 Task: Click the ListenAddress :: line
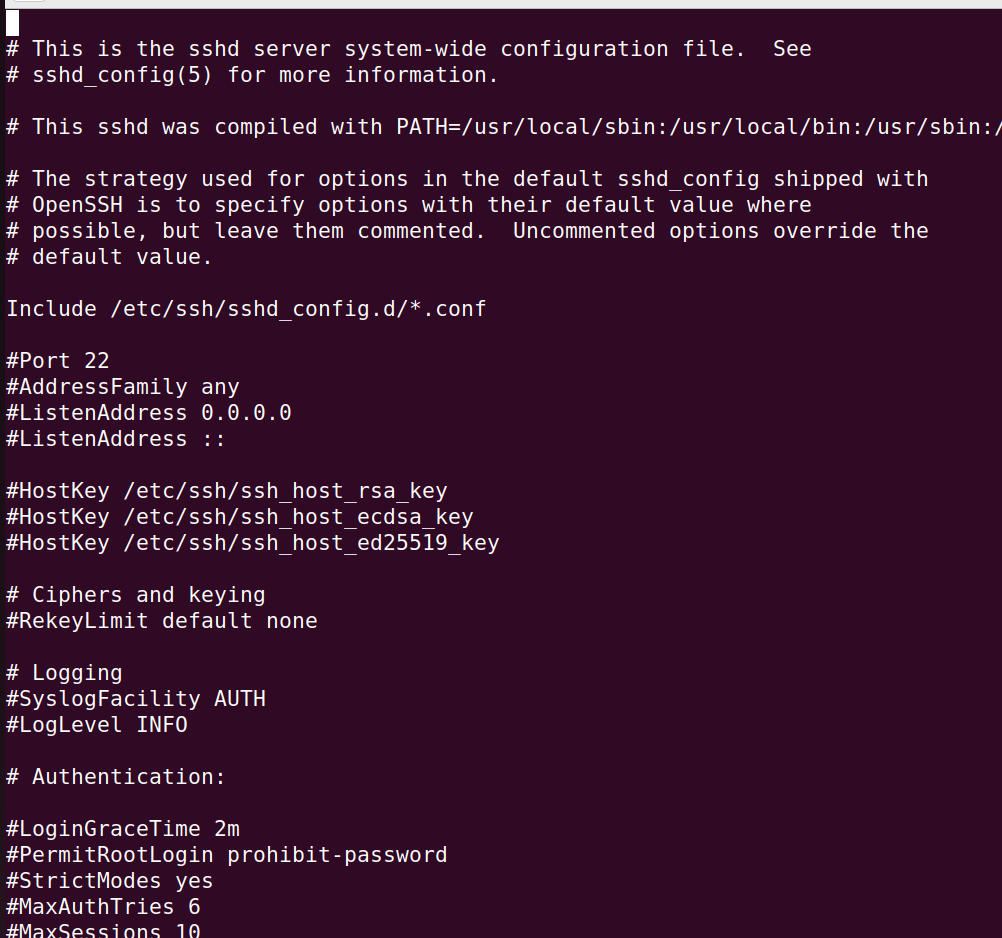(x=116, y=439)
